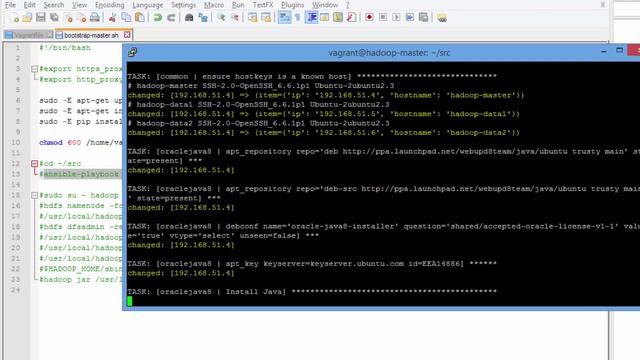Viewport: 640px width, 360px height.
Task: Open the Plugins menu
Action: (293, 5)
